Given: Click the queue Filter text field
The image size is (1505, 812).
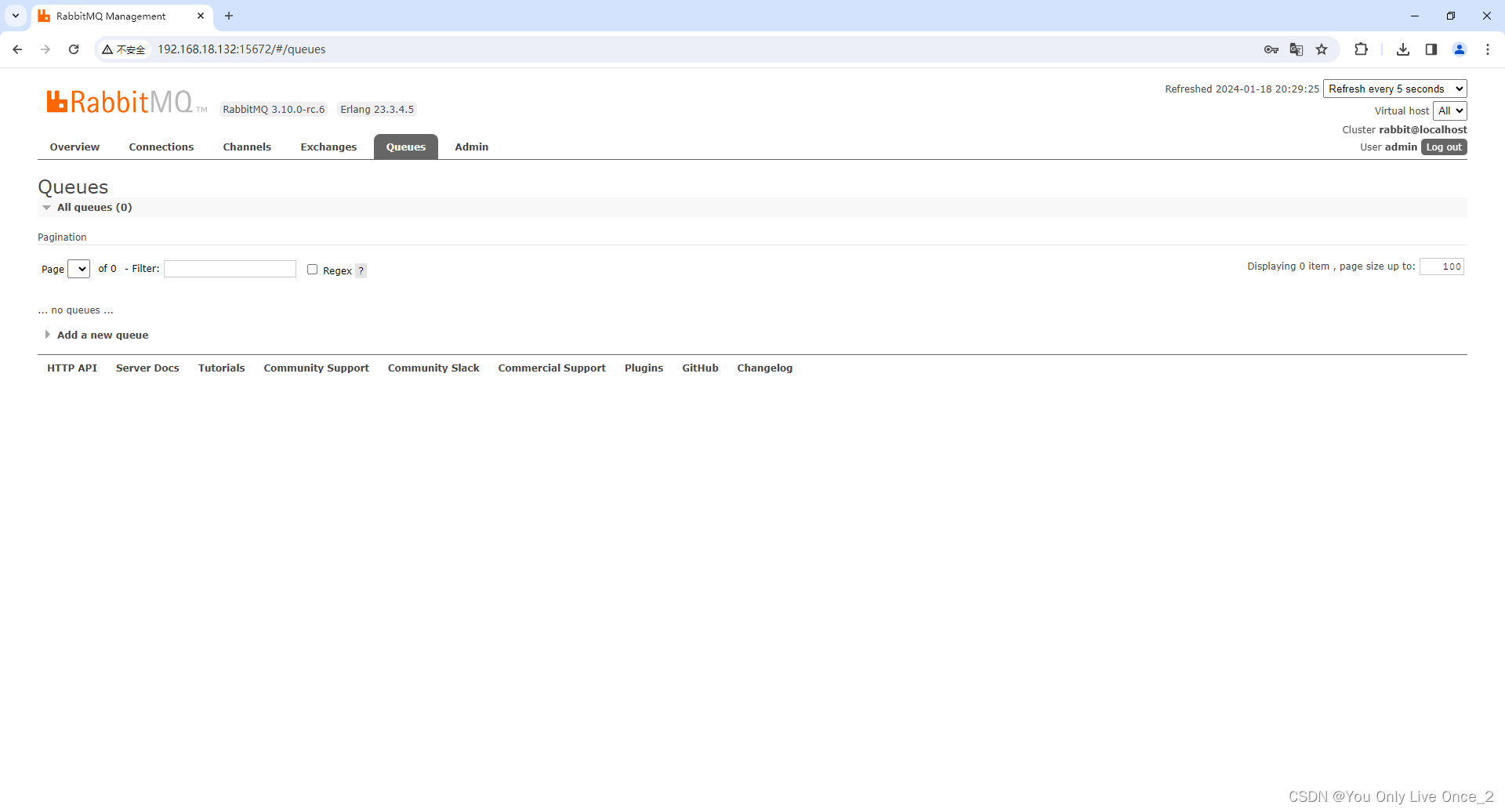Looking at the screenshot, I should click(230, 269).
